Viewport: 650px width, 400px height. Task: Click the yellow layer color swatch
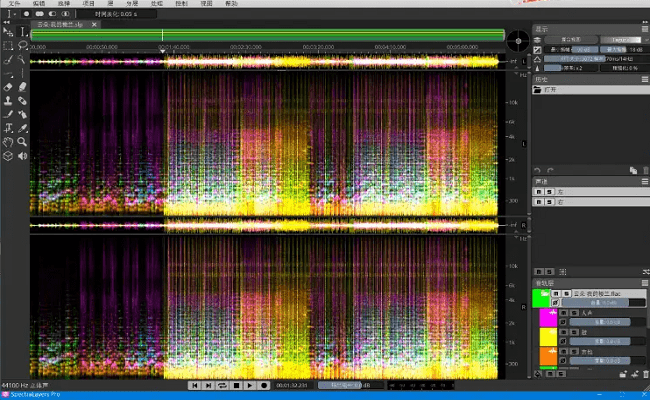546,336
